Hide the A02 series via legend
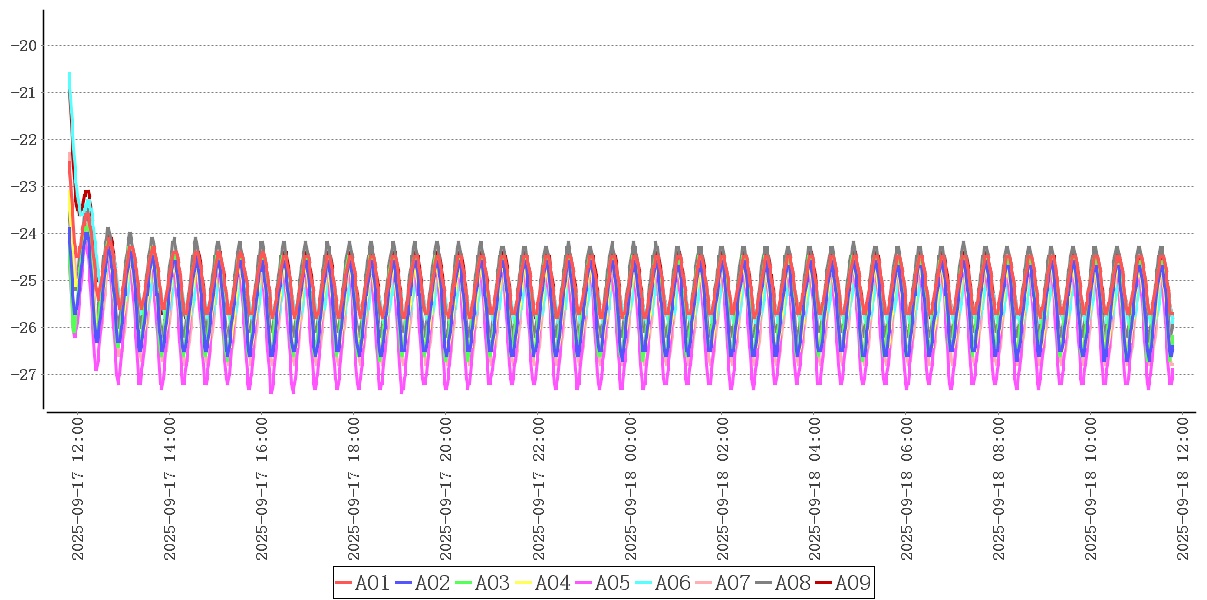 click(423, 583)
